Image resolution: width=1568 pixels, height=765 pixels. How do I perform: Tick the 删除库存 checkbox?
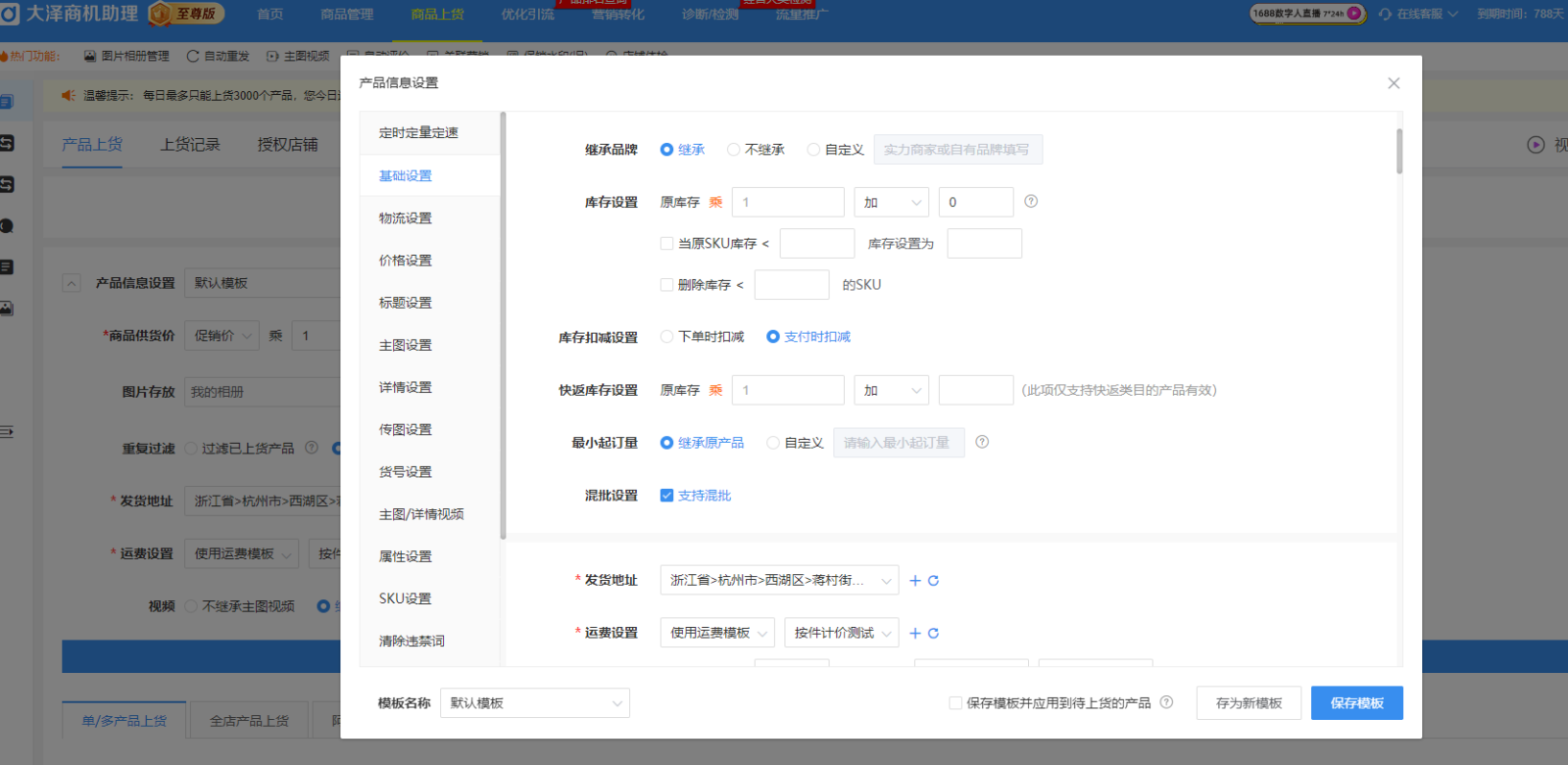click(666, 284)
